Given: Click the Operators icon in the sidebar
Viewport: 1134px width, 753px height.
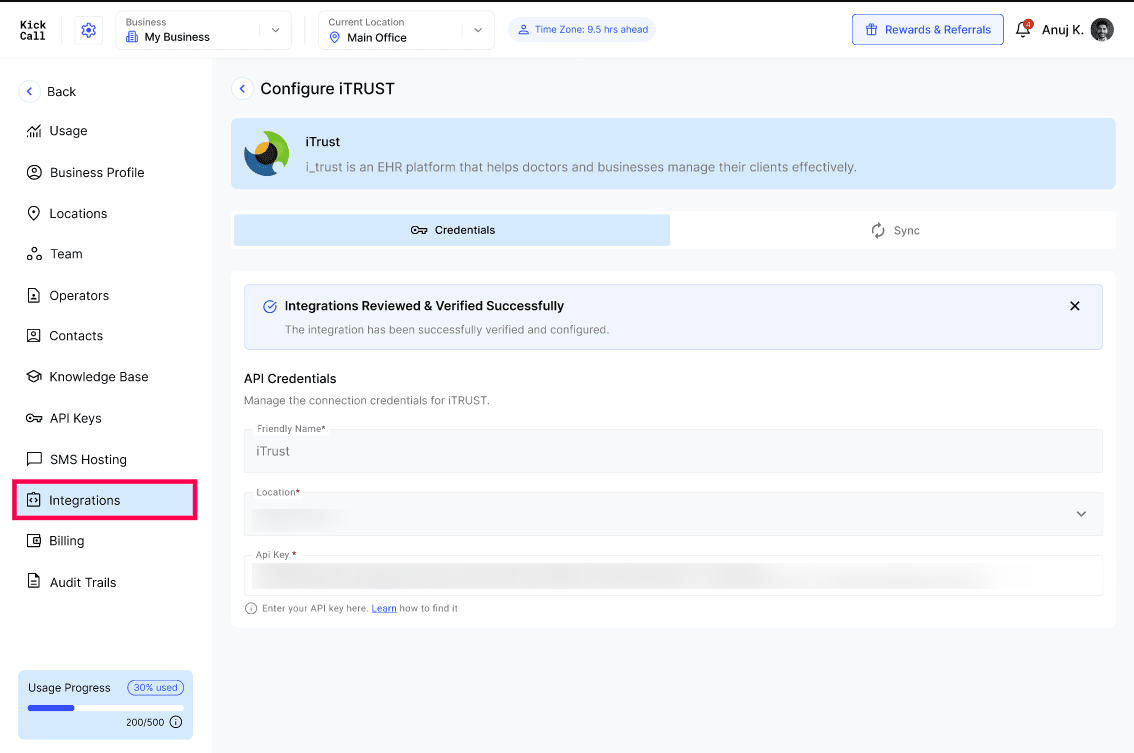Looking at the screenshot, I should [x=33, y=295].
